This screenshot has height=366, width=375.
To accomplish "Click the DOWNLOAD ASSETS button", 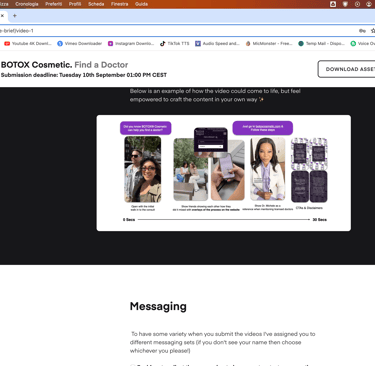I will coord(347,69).
